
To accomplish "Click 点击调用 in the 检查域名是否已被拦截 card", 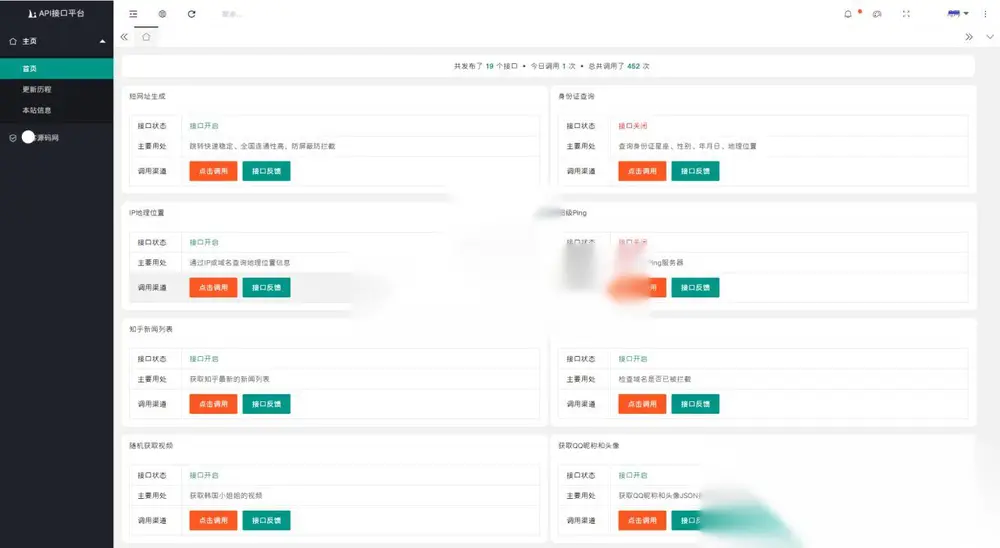I will pos(642,404).
